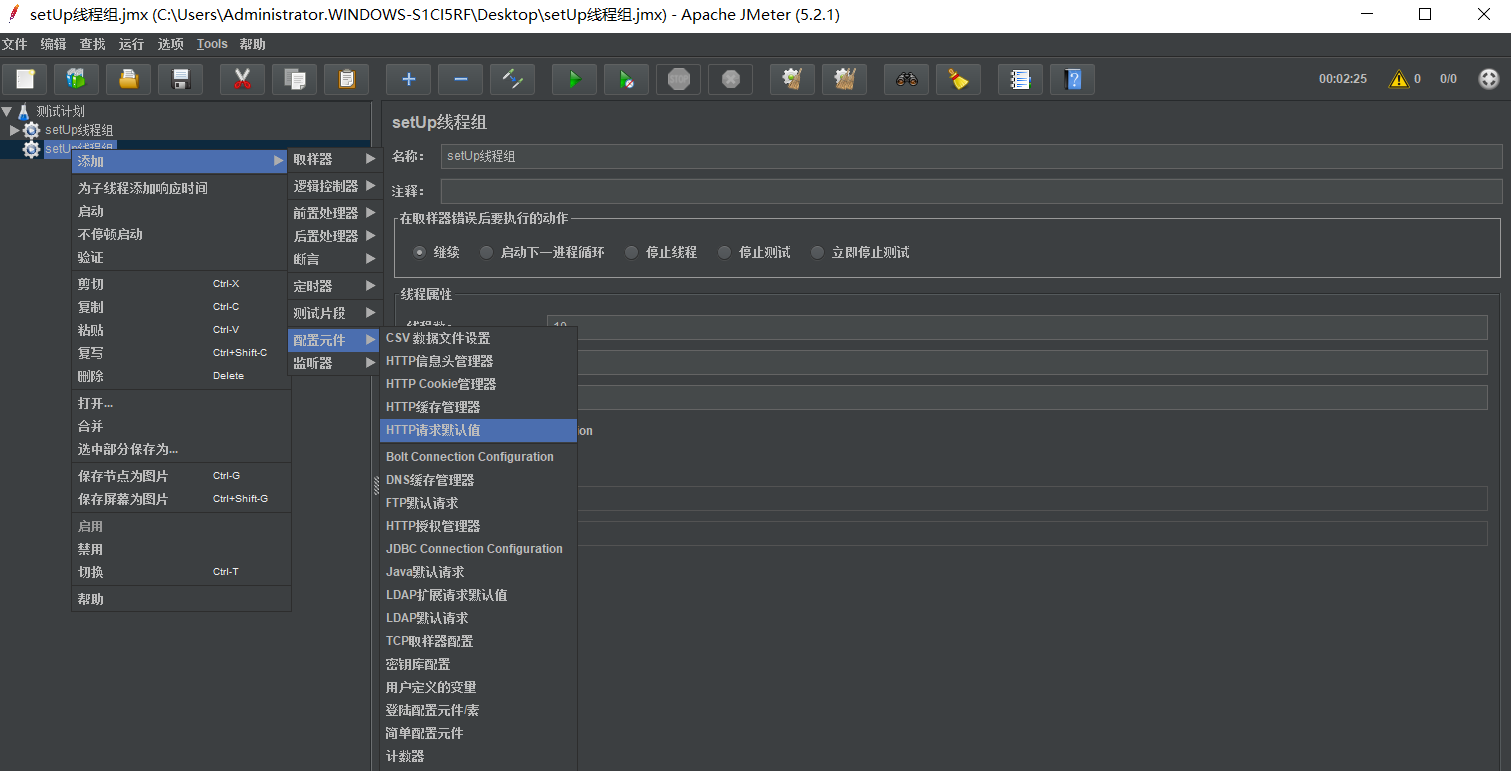Viewport: 1511px width, 771px height.
Task: Click the 注释 input field
Action: (971, 191)
